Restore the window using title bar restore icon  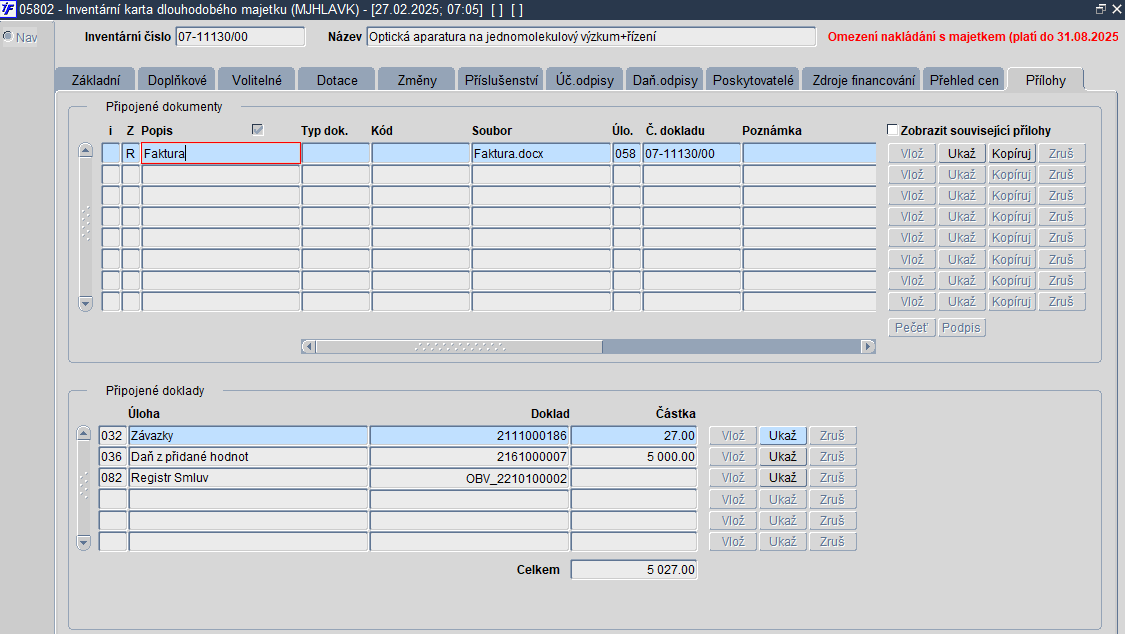[1101, 9]
